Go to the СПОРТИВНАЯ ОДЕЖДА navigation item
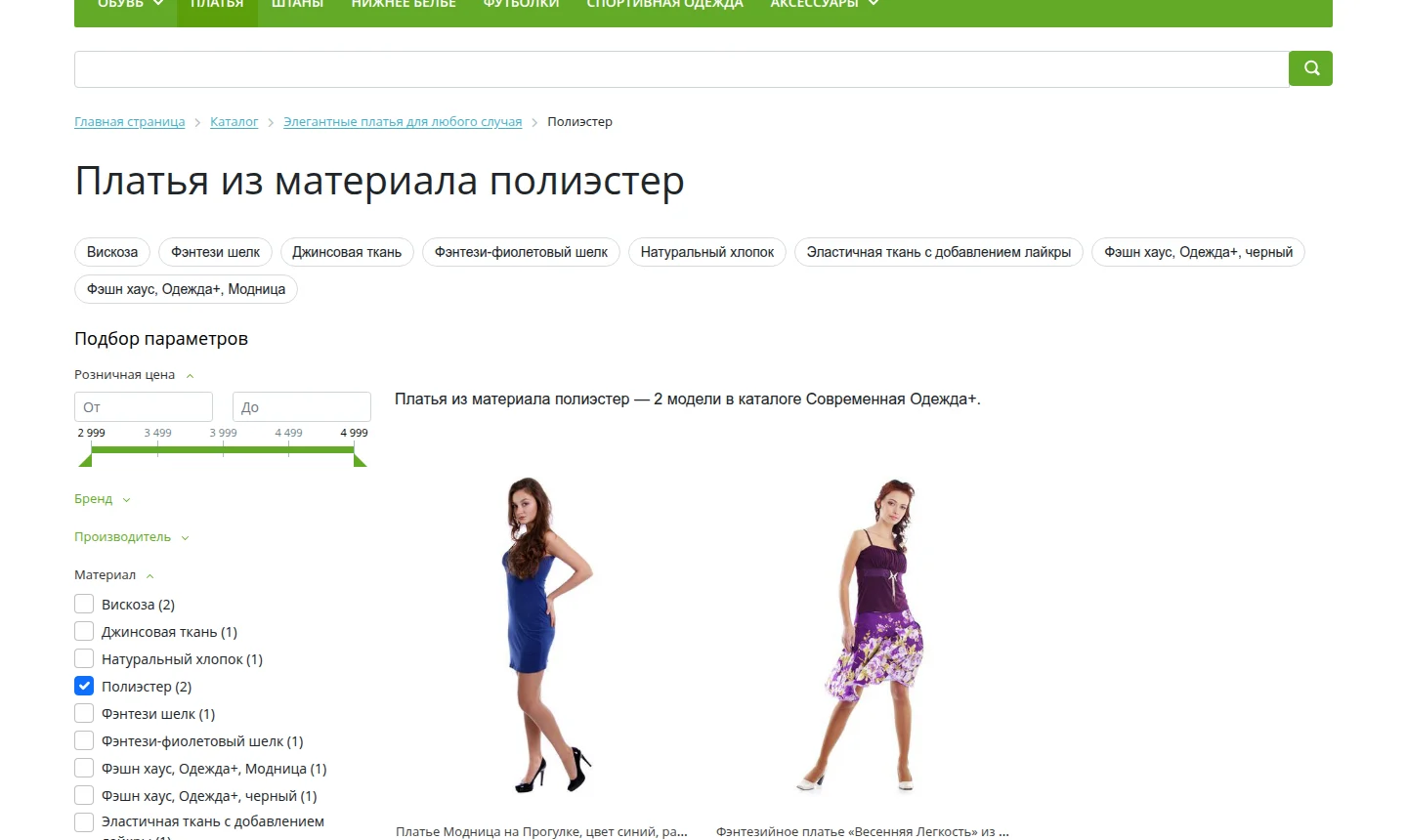This screenshot has width=1407, height=840. pos(665,6)
